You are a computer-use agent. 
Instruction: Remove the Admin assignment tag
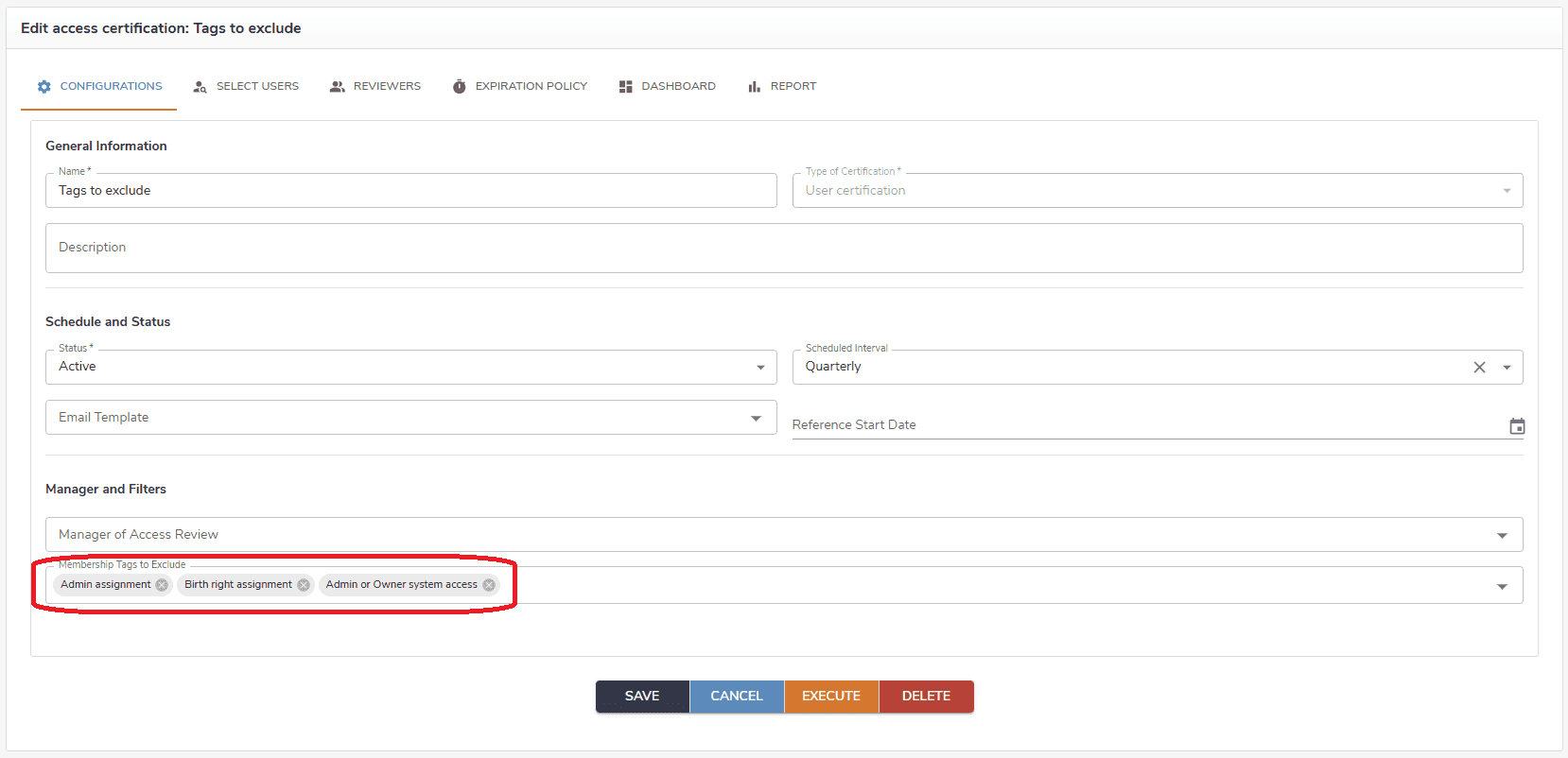pyautogui.click(x=162, y=585)
